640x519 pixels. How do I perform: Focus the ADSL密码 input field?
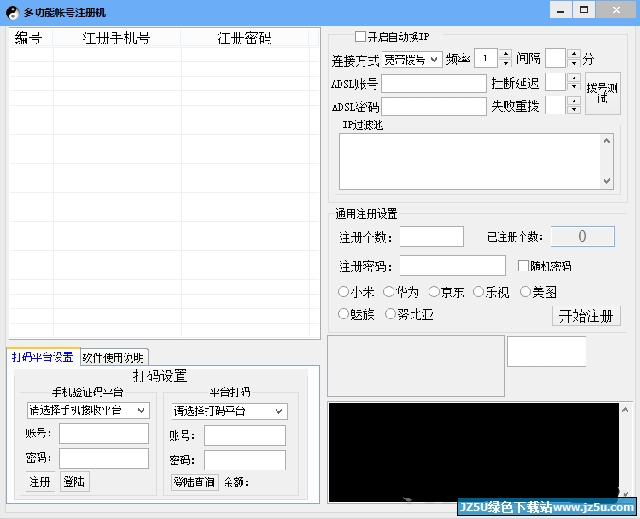[x=434, y=106]
